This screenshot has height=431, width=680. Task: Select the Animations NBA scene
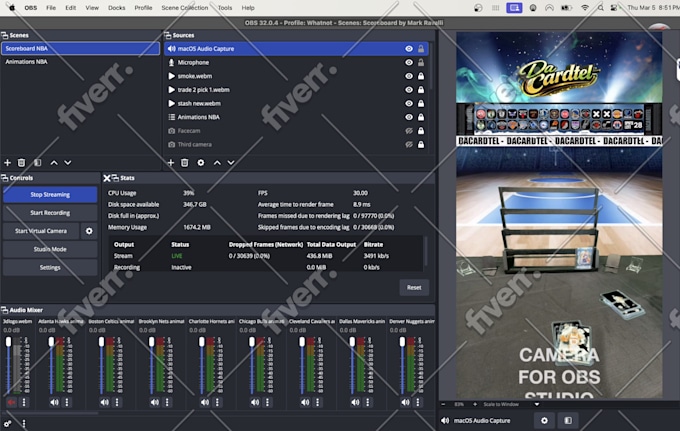pyautogui.click(x=81, y=62)
